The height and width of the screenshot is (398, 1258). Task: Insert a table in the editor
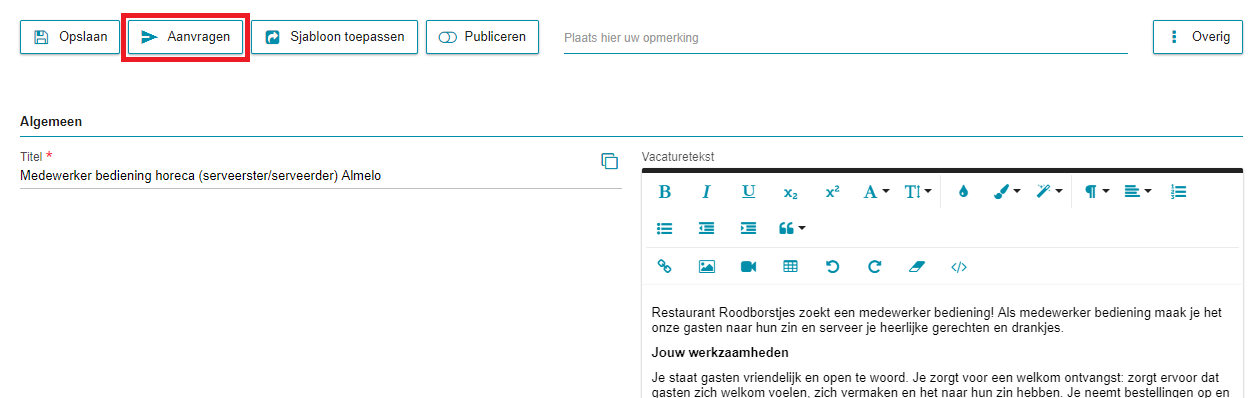tap(790, 266)
